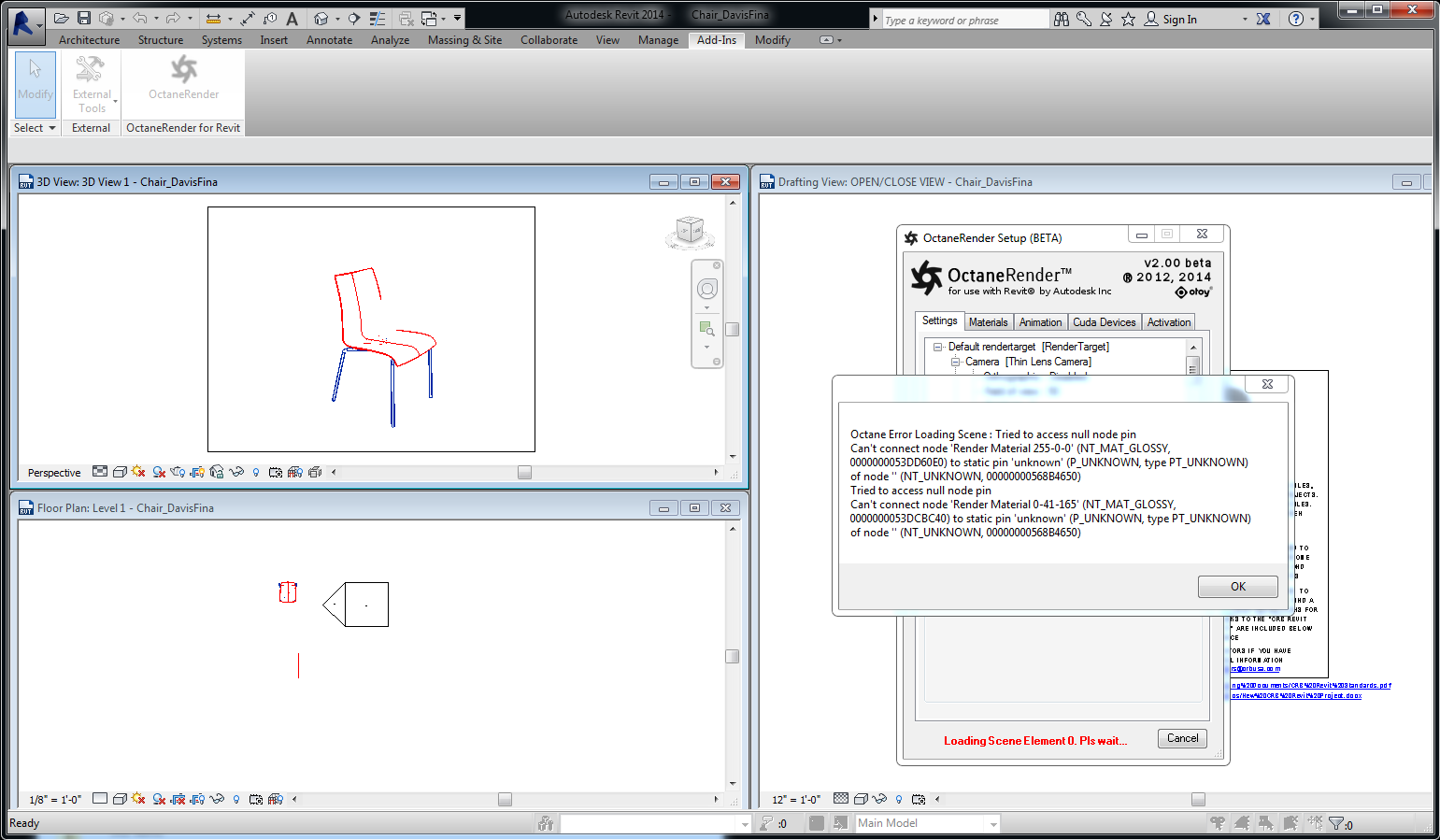Click the 1/8" = 1'-0" scale in Floor Plan
Image resolution: width=1440 pixels, height=840 pixels.
tap(55, 800)
